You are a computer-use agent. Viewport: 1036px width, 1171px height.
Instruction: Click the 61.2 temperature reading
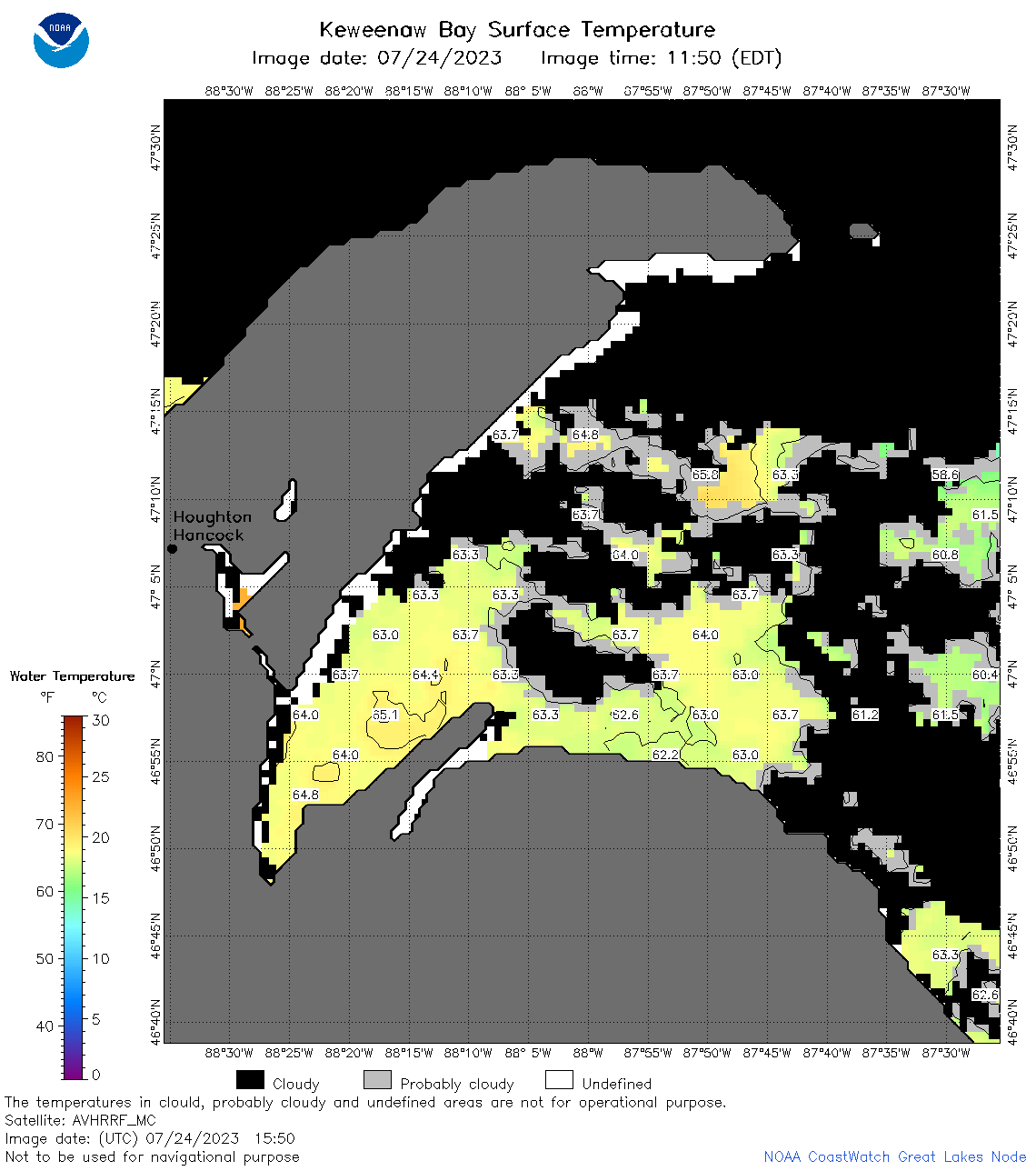tap(865, 715)
